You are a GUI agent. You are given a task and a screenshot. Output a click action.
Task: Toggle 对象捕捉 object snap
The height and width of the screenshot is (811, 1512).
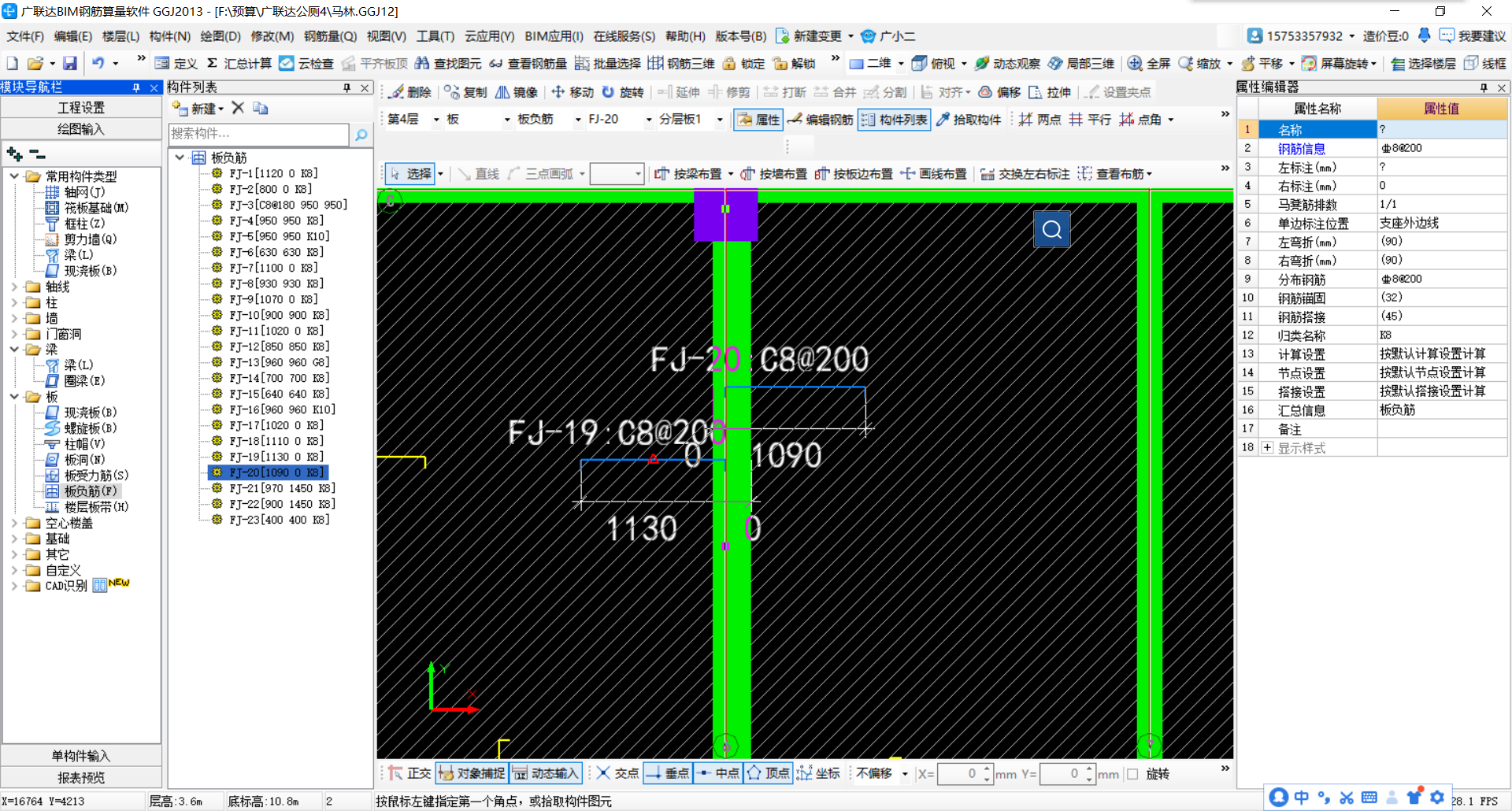click(472, 773)
